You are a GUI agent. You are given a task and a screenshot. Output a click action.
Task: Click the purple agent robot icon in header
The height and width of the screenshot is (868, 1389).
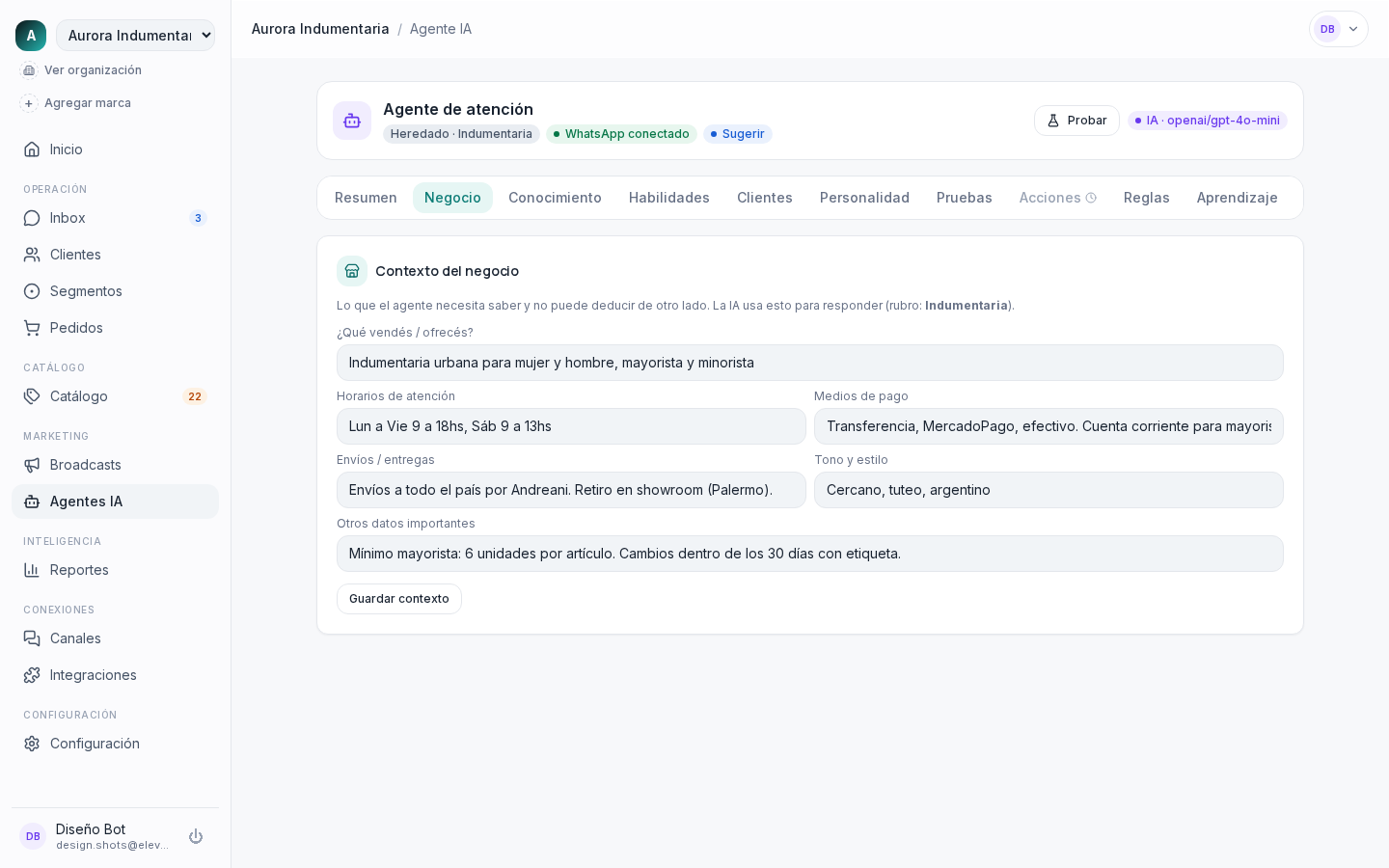tap(352, 121)
